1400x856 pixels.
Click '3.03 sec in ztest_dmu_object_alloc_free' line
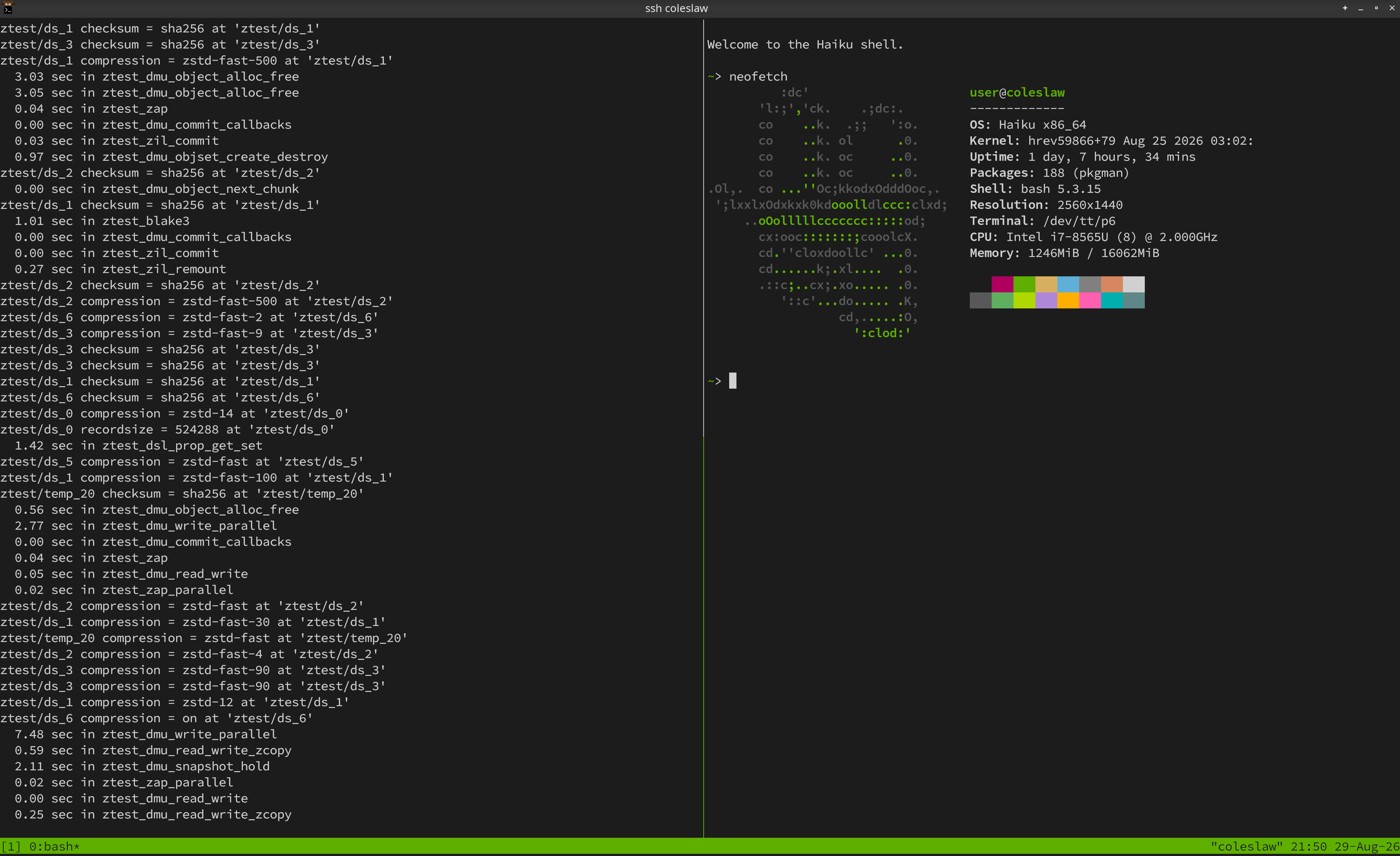pyautogui.click(x=156, y=76)
